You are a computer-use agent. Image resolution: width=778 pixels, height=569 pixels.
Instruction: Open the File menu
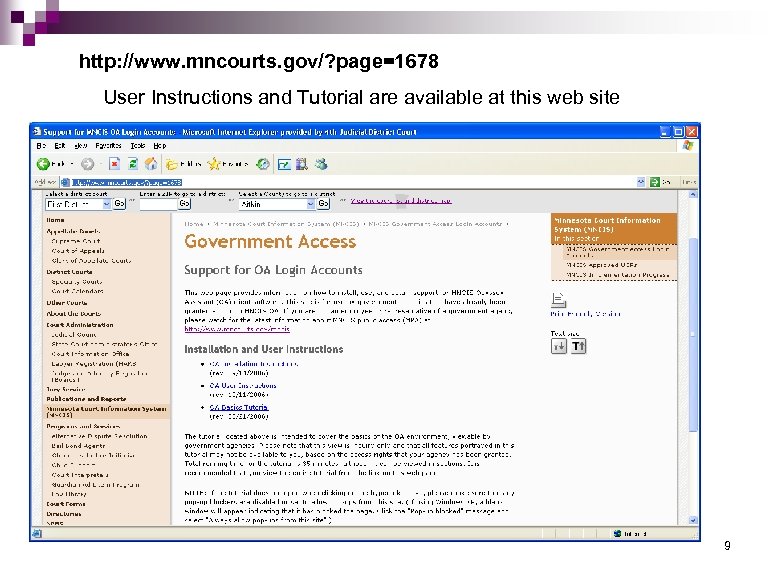click(41, 146)
